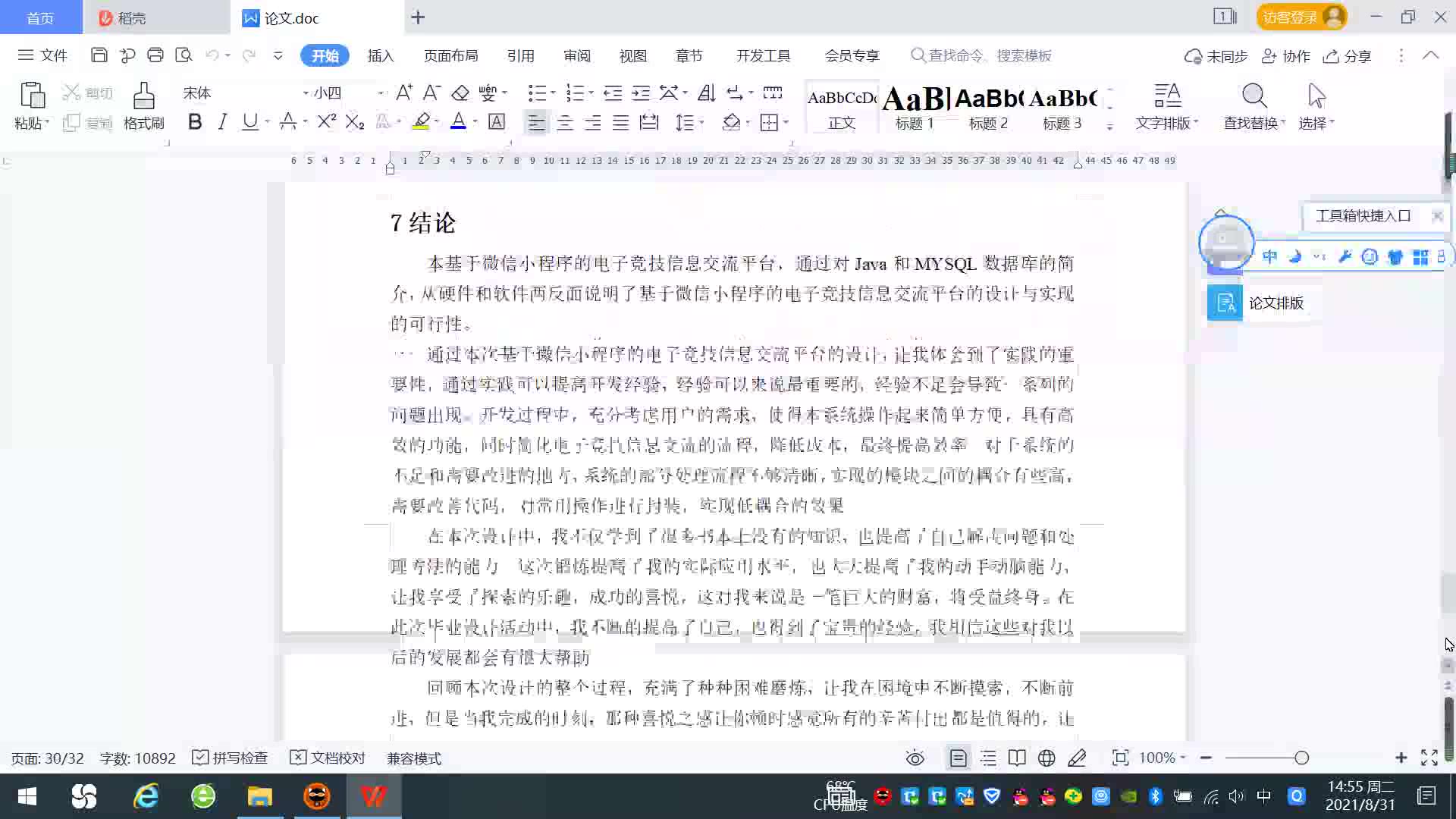Viewport: 1456px width, 819px height.
Task: Click 未同步 sync status
Action: tap(1216, 56)
